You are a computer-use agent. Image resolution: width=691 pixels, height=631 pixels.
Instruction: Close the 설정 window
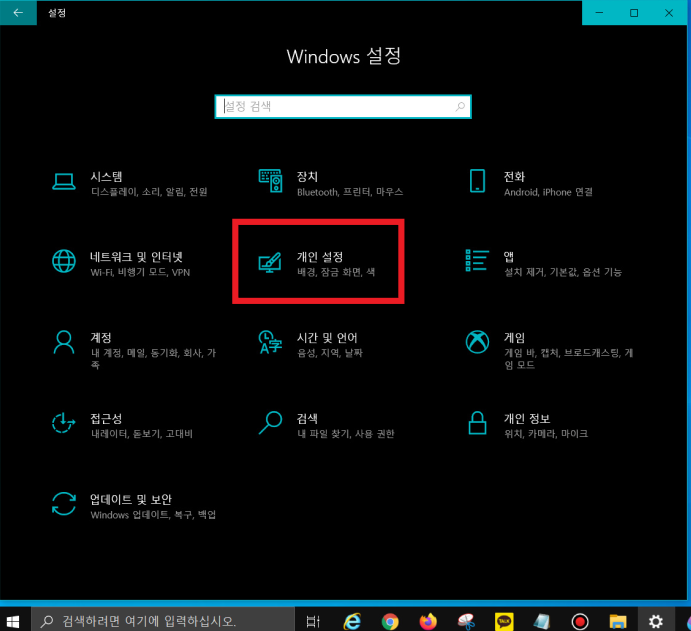click(x=669, y=13)
